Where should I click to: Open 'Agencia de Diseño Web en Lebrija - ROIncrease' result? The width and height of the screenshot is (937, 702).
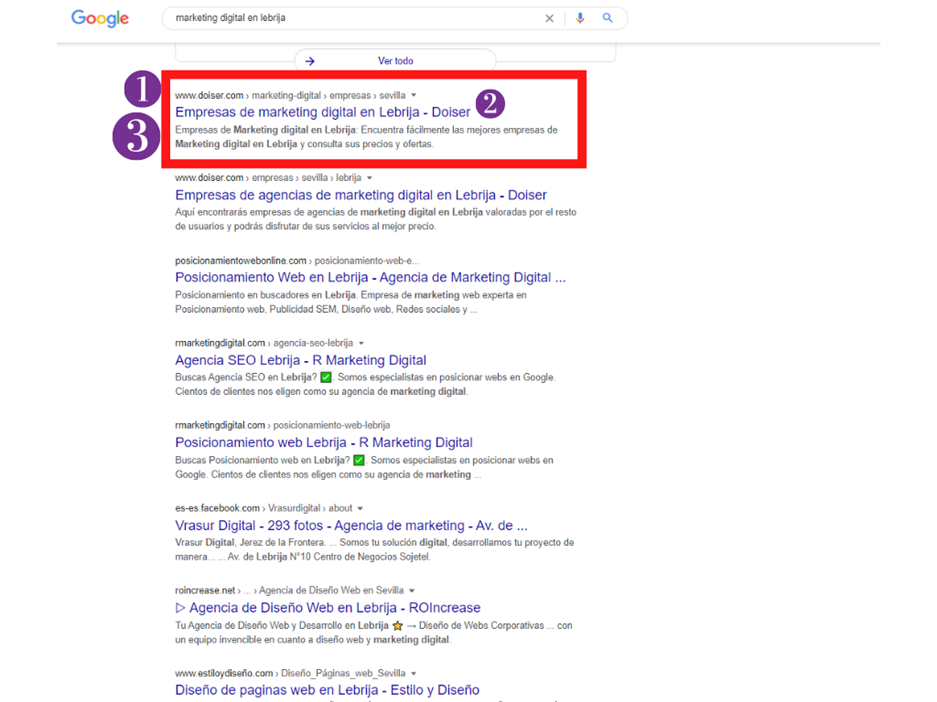[x=327, y=608]
